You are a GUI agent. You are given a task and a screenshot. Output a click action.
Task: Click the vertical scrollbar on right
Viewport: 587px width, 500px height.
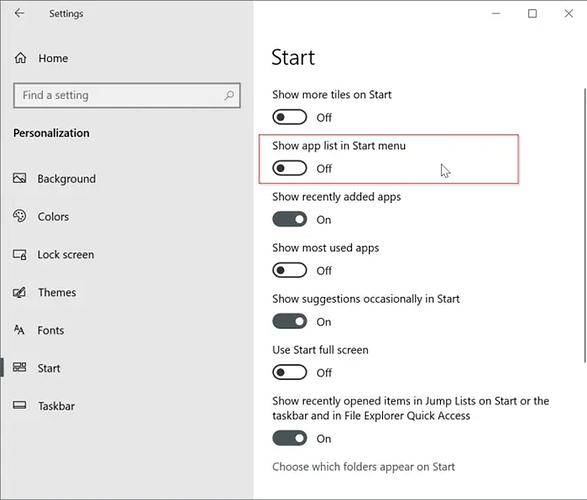pyautogui.click(x=584, y=225)
